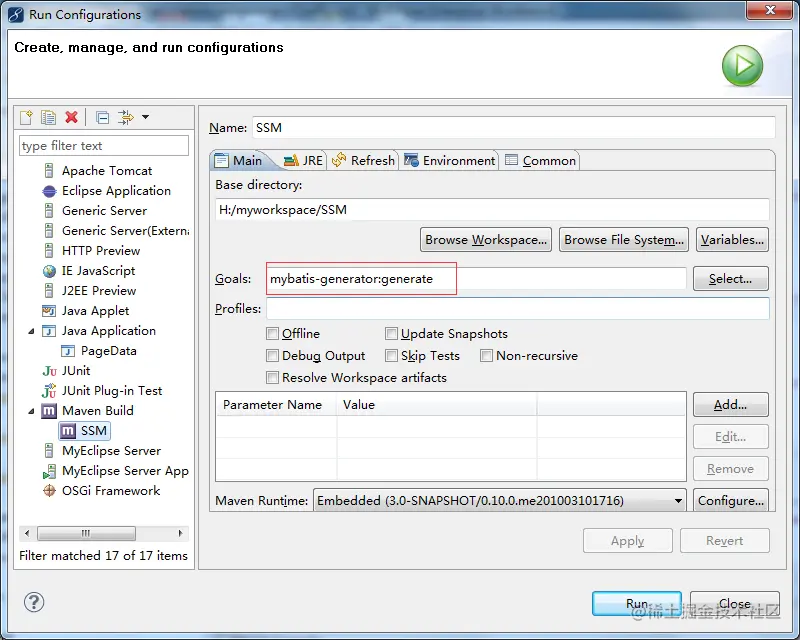The width and height of the screenshot is (800, 640).
Task: Collapse the Maven Build tree node
Action: (x=32, y=411)
